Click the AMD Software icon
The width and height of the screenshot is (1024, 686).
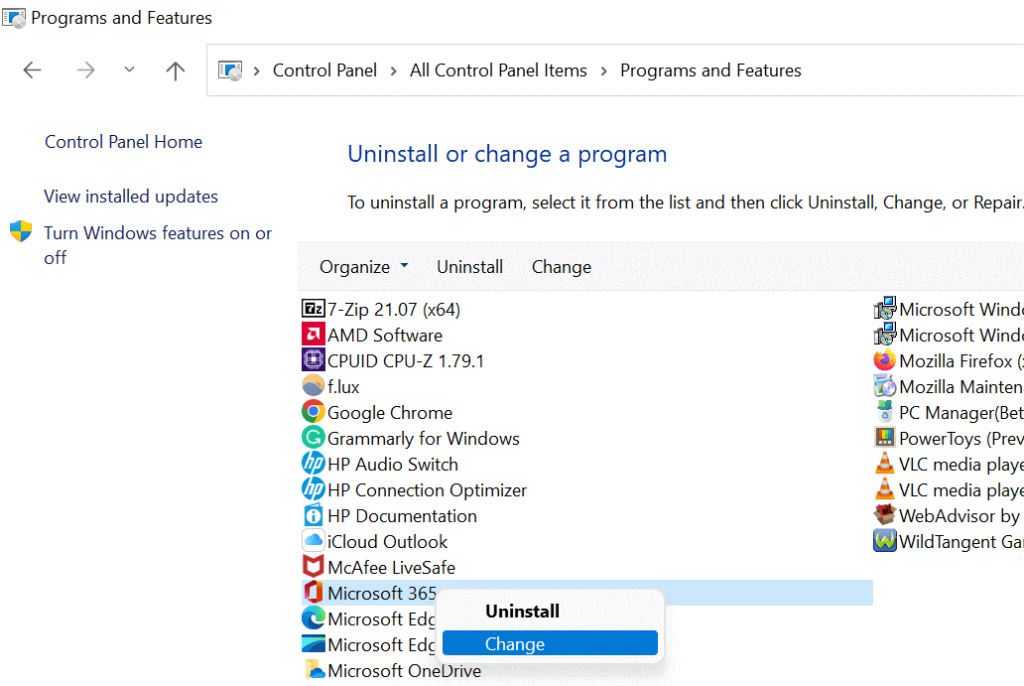313,335
